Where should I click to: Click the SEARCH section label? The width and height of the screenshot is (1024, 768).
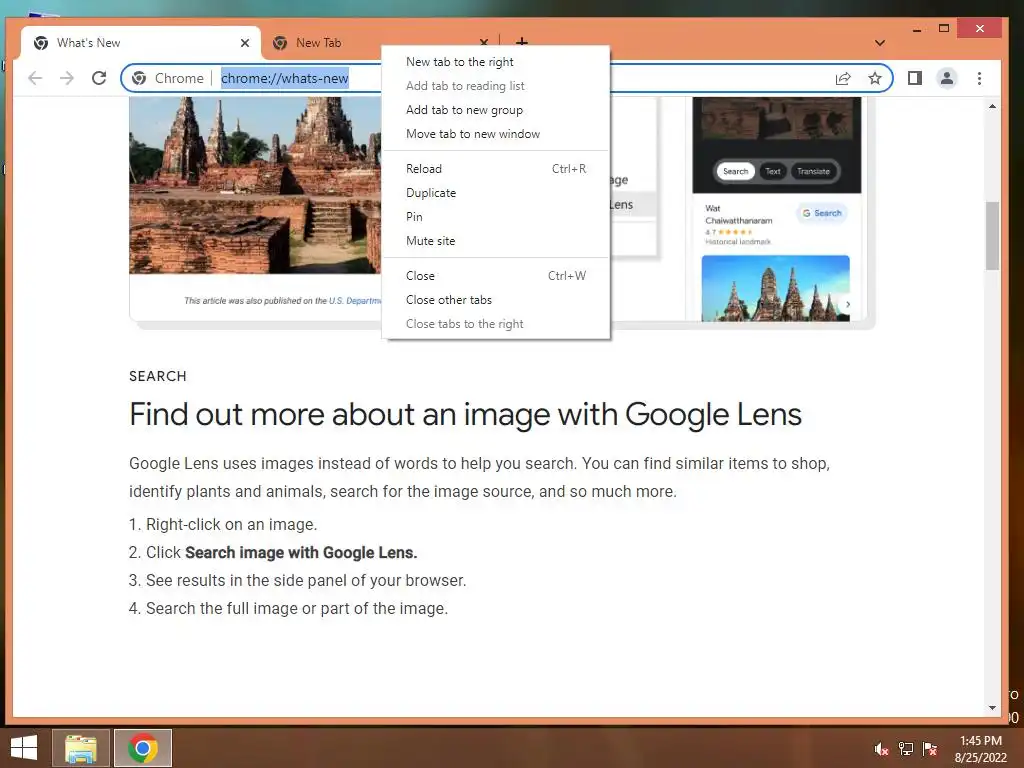click(x=158, y=376)
